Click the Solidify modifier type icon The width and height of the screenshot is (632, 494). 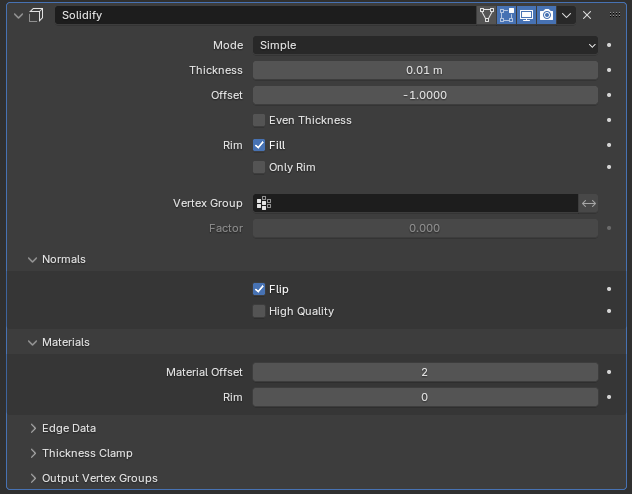(37, 15)
